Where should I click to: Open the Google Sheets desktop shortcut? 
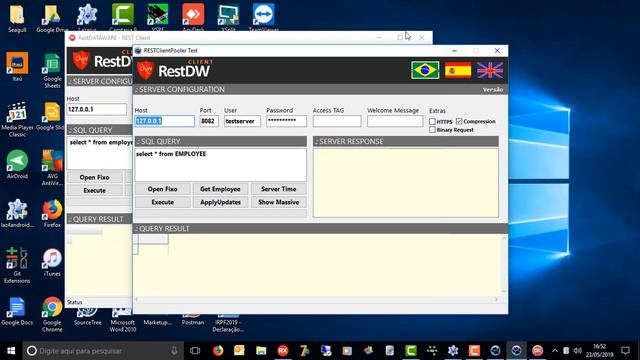pos(52,69)
